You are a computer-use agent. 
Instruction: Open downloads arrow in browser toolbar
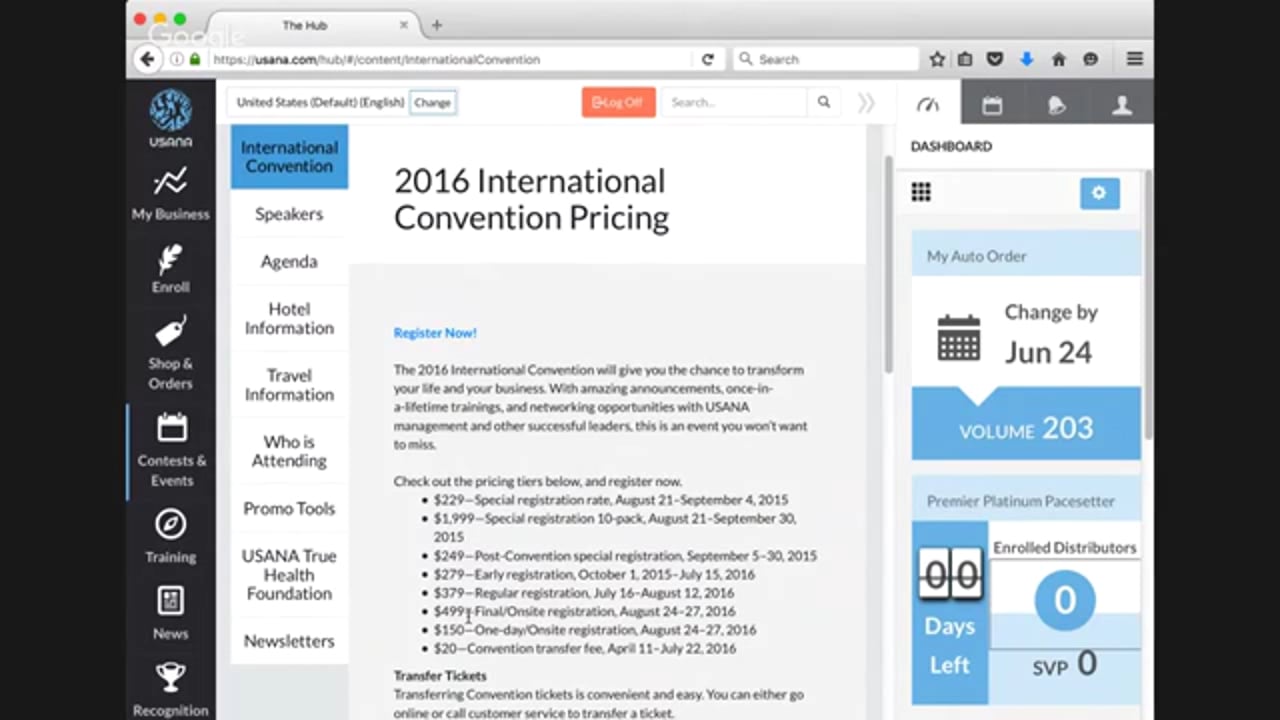click(x=1026, y=59)
